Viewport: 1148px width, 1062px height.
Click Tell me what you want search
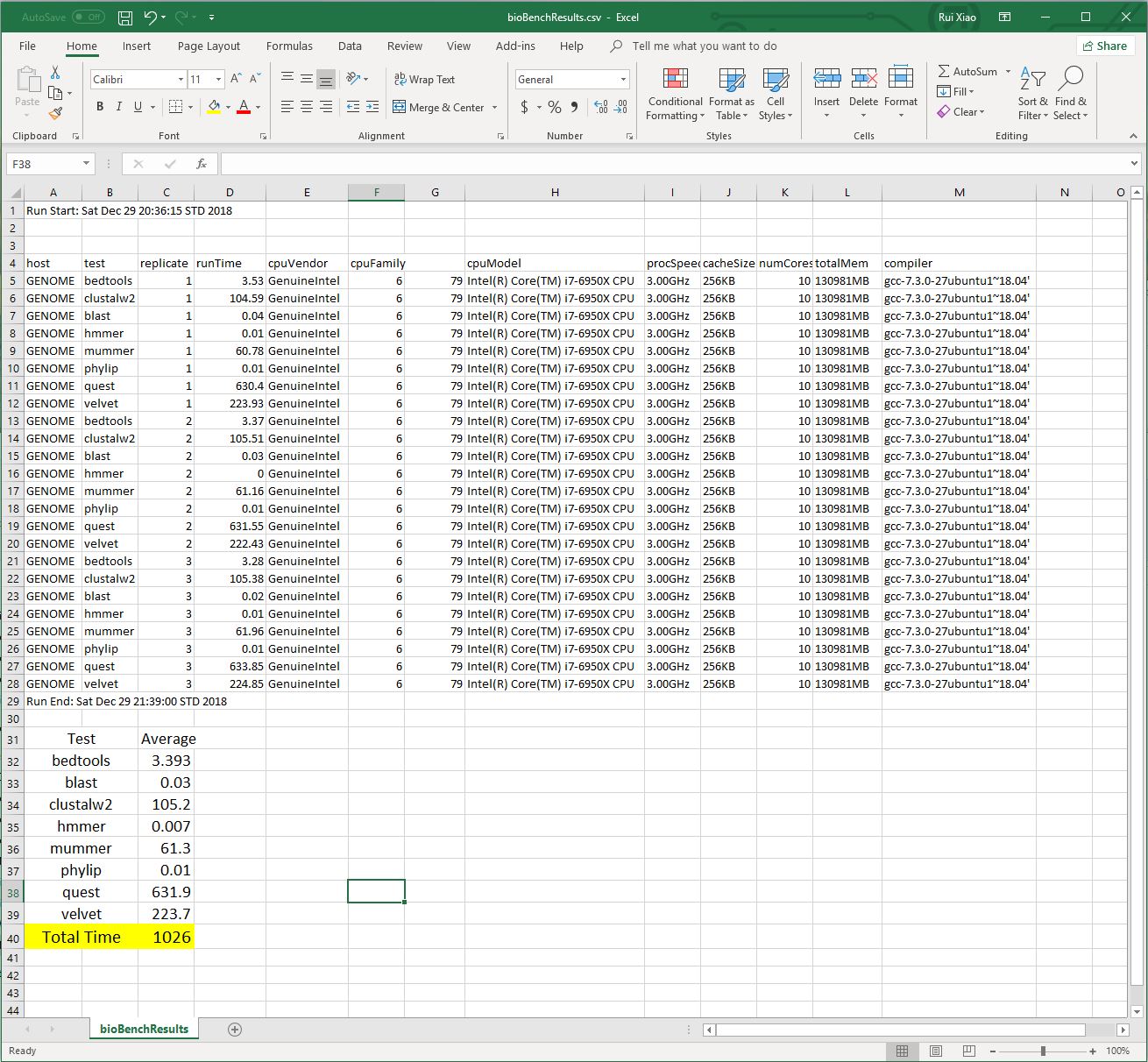click(704, 46)
